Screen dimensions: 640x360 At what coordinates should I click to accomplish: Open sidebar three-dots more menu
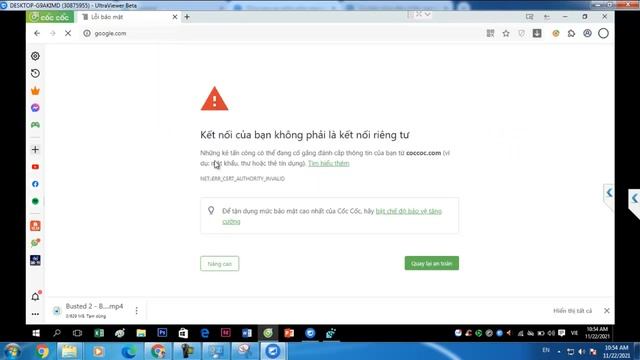pos(35,314)
